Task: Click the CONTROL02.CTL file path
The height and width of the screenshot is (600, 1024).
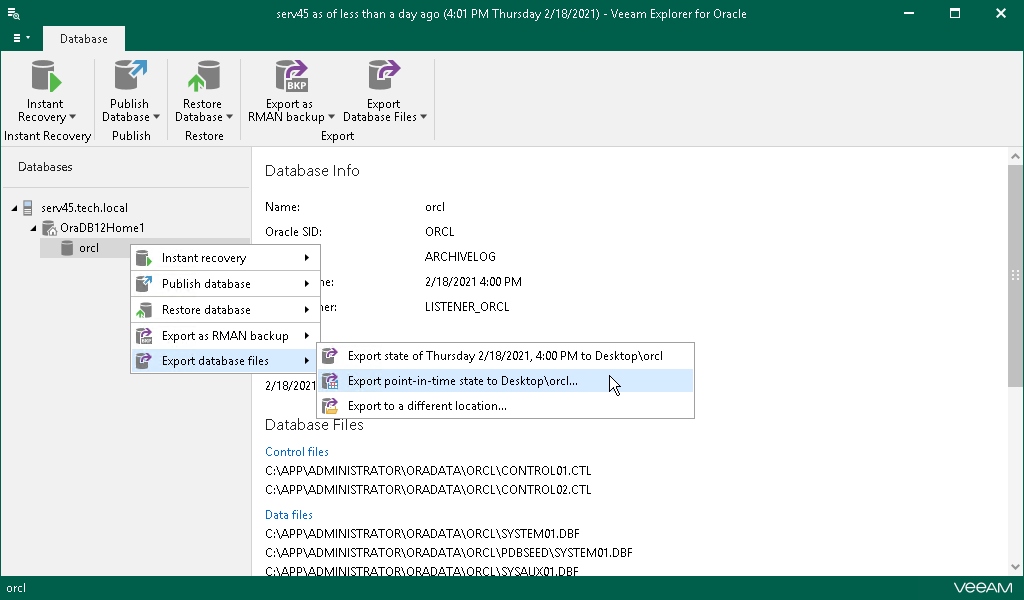Action: pos(428,490)
